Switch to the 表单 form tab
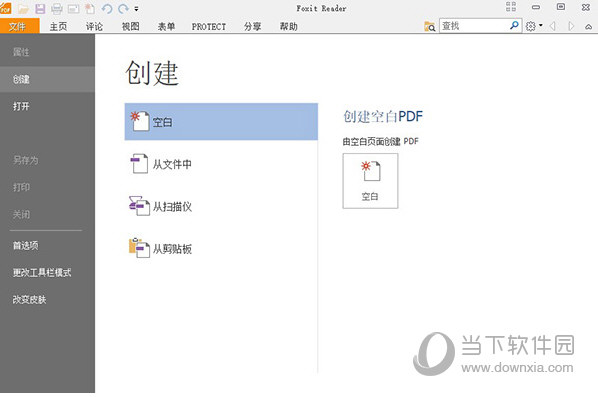598x397 pixels. (x=166, y=26)
